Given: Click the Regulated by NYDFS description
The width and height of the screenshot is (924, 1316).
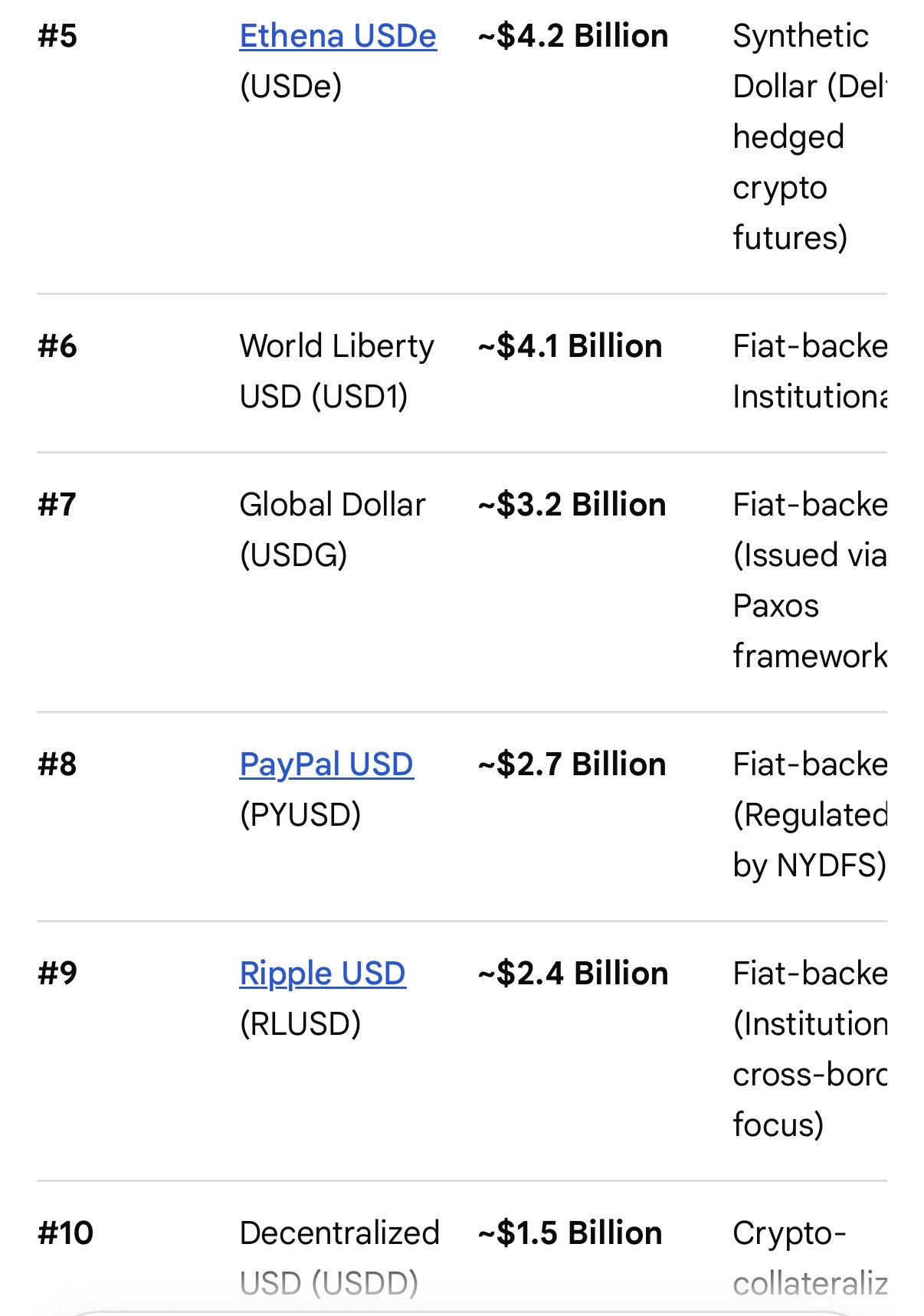Looking at the screenshot, I should coord(810,840).
